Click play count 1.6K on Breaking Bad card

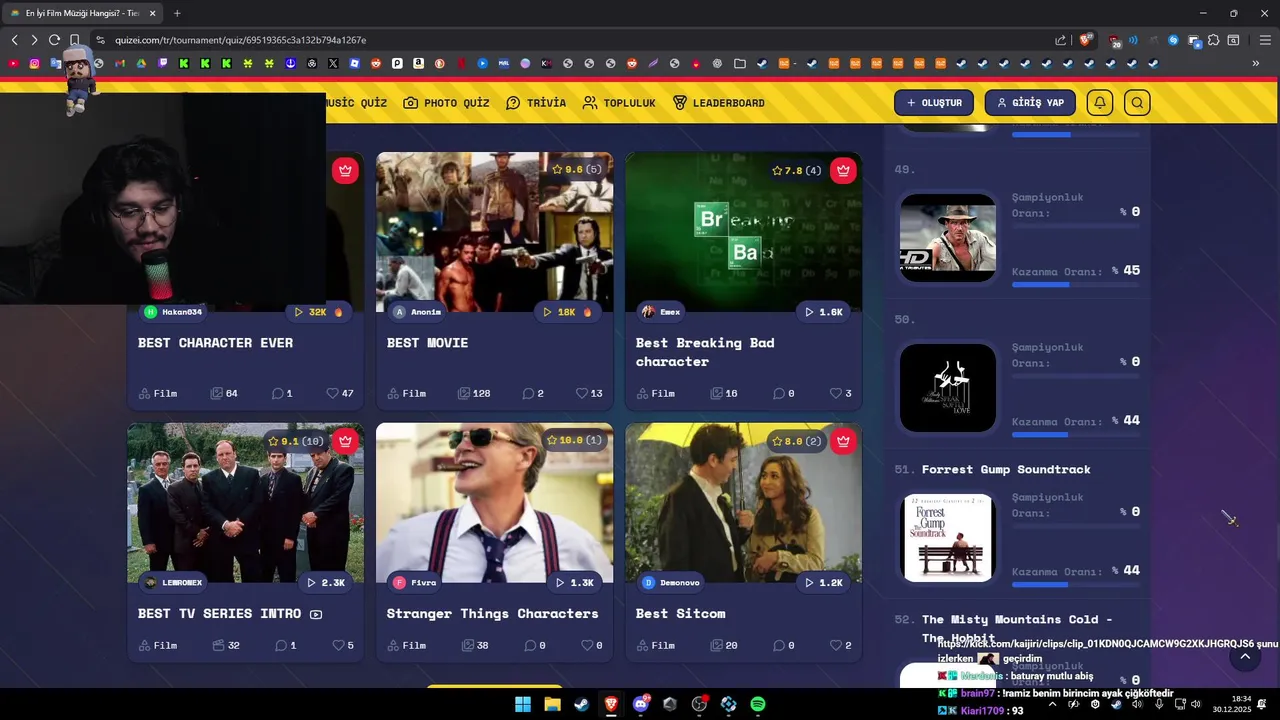[825, 312]
